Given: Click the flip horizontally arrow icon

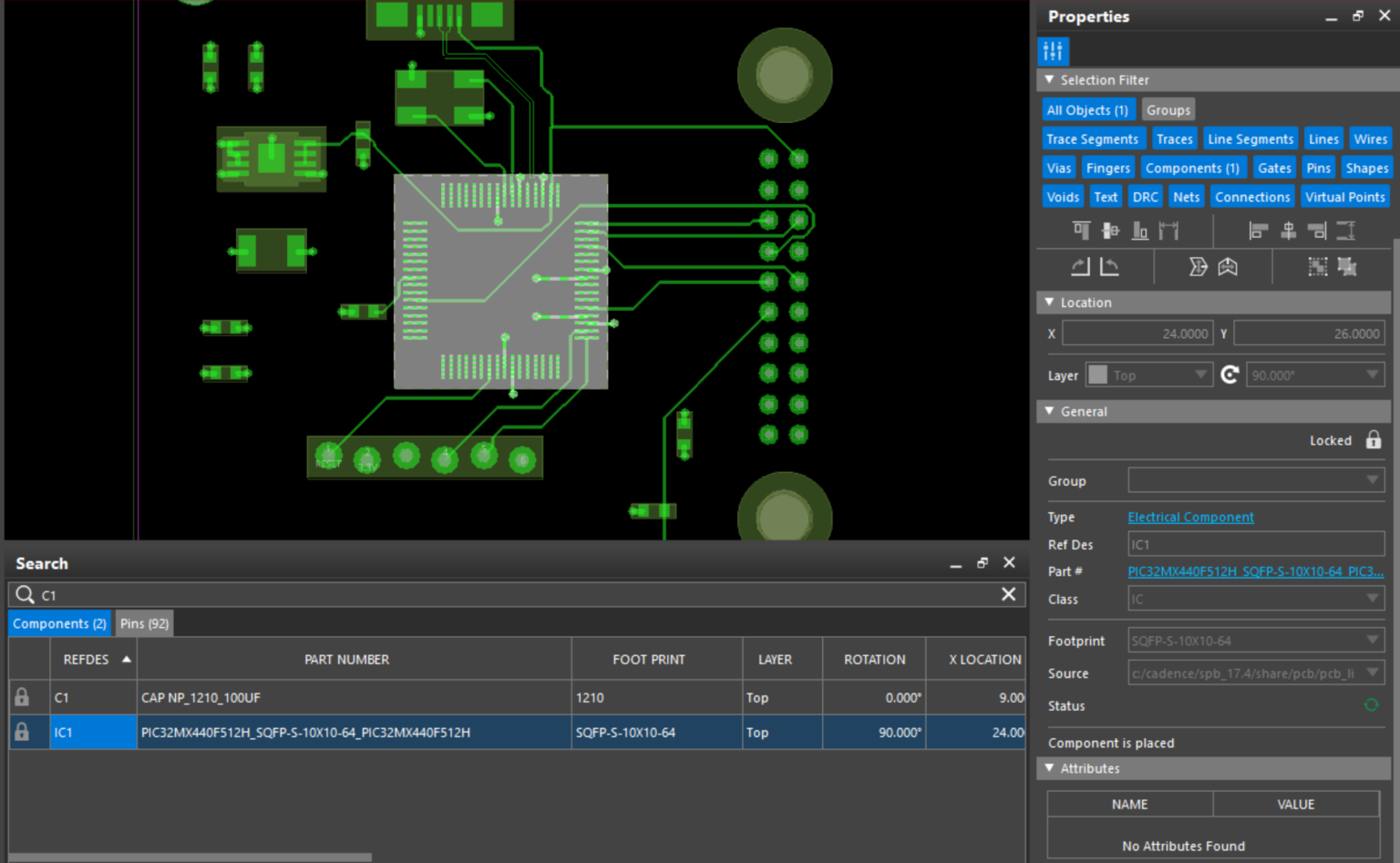Looking at the screenshot, I should pyautogui.click(x=1228, y=266).
